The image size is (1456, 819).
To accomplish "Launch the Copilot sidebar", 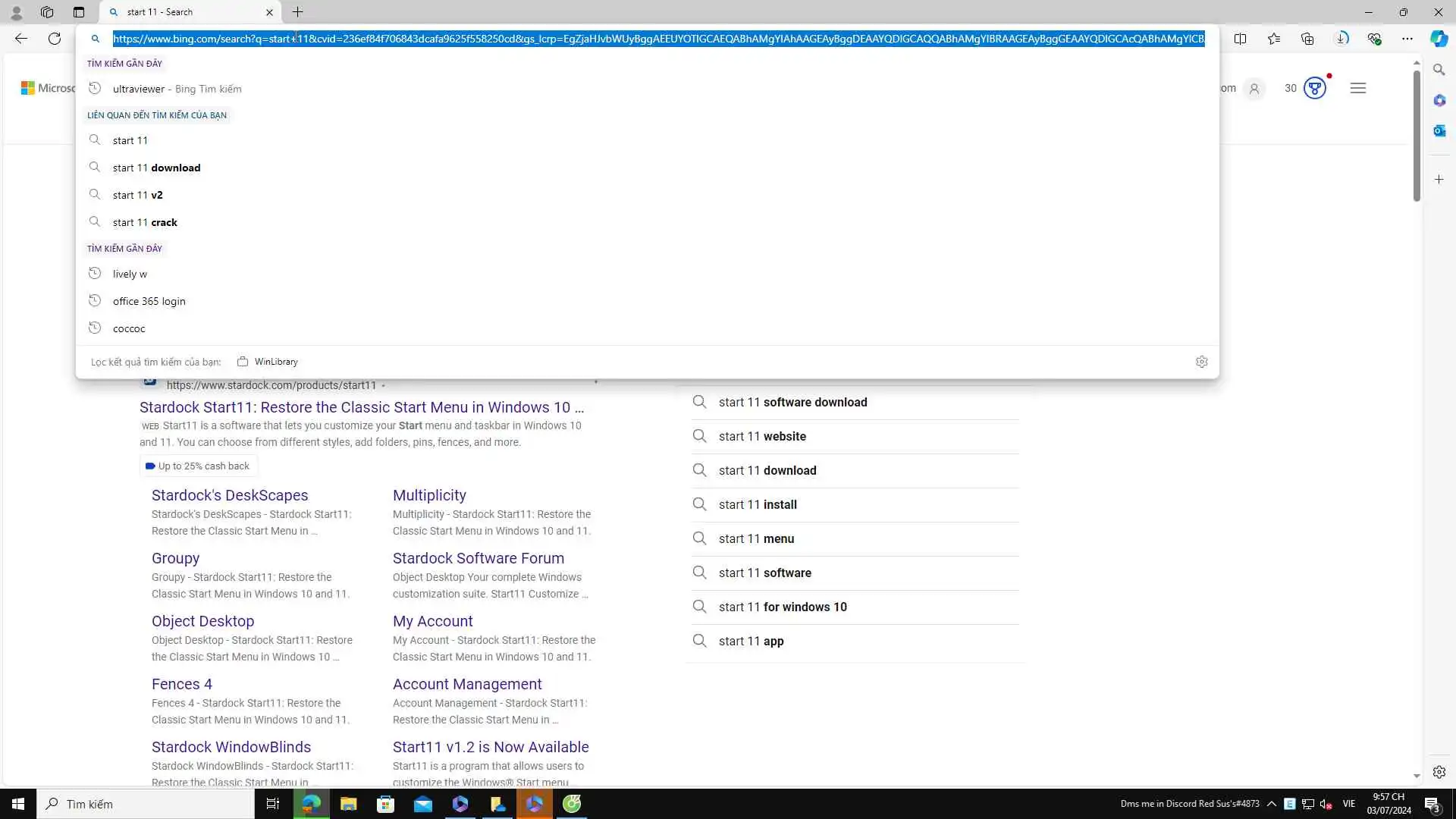I will click(1439, 39).
